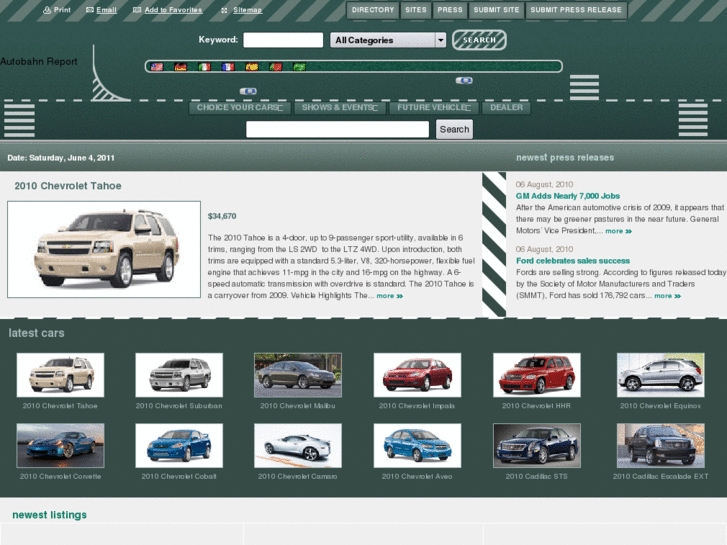Click the gray Search button below tabs
Image resolution: width=727 pixels, height=545 pixels.
(454, 129)
